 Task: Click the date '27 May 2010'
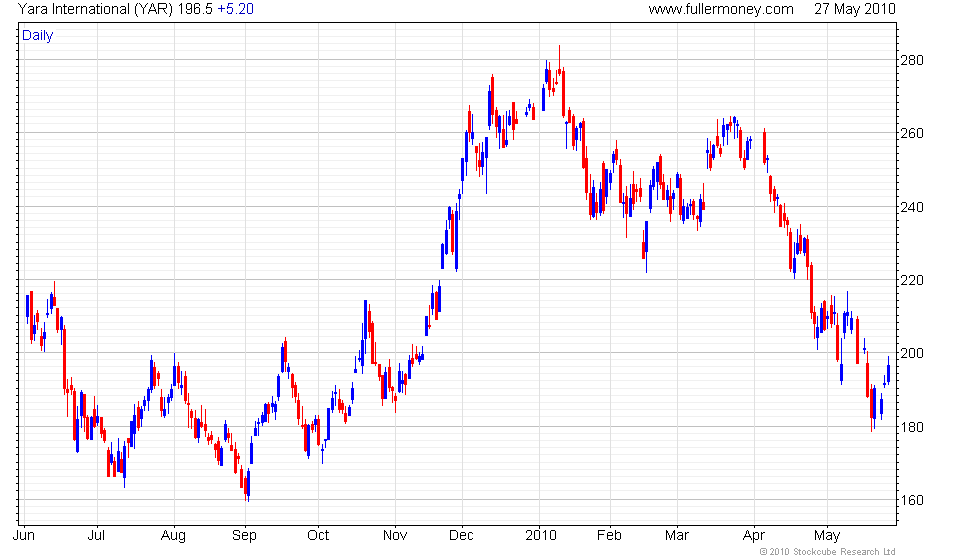(x=854, y=9)
